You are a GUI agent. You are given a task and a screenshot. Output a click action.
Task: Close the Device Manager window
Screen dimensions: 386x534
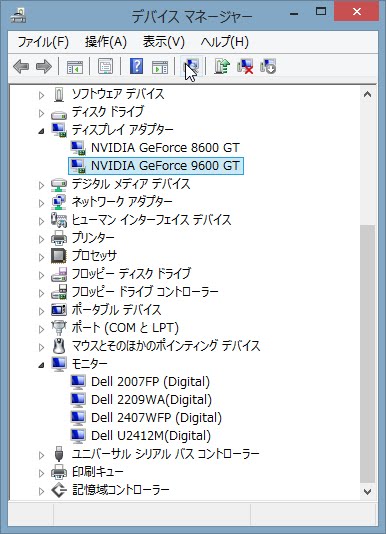[356, 12]
